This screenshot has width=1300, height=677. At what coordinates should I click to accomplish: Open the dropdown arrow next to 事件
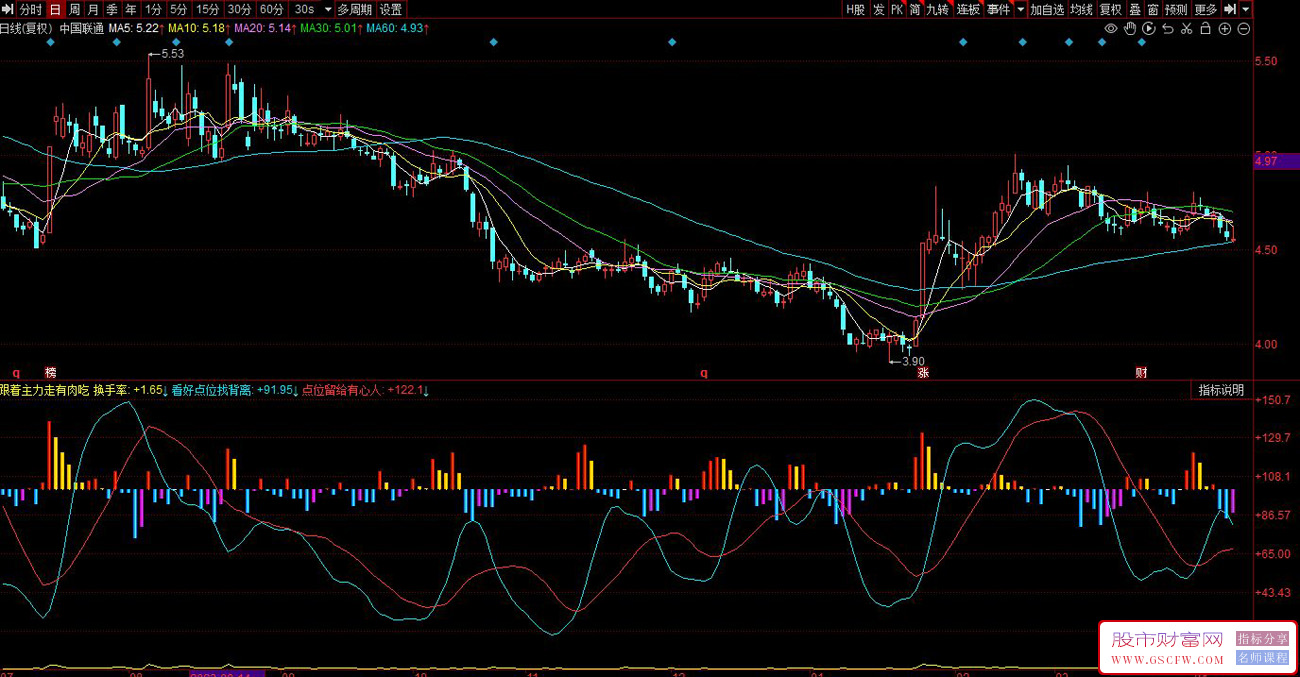[1021, 9]
